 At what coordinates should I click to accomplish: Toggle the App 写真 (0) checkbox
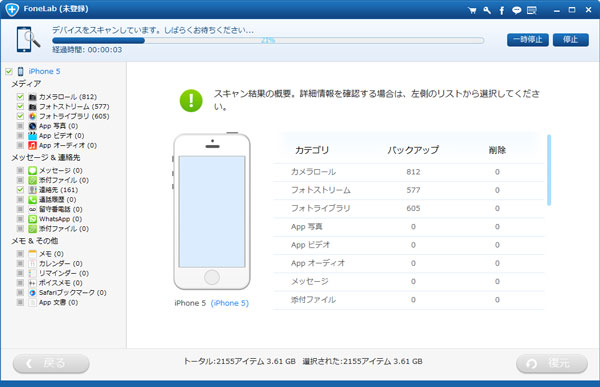20,126
